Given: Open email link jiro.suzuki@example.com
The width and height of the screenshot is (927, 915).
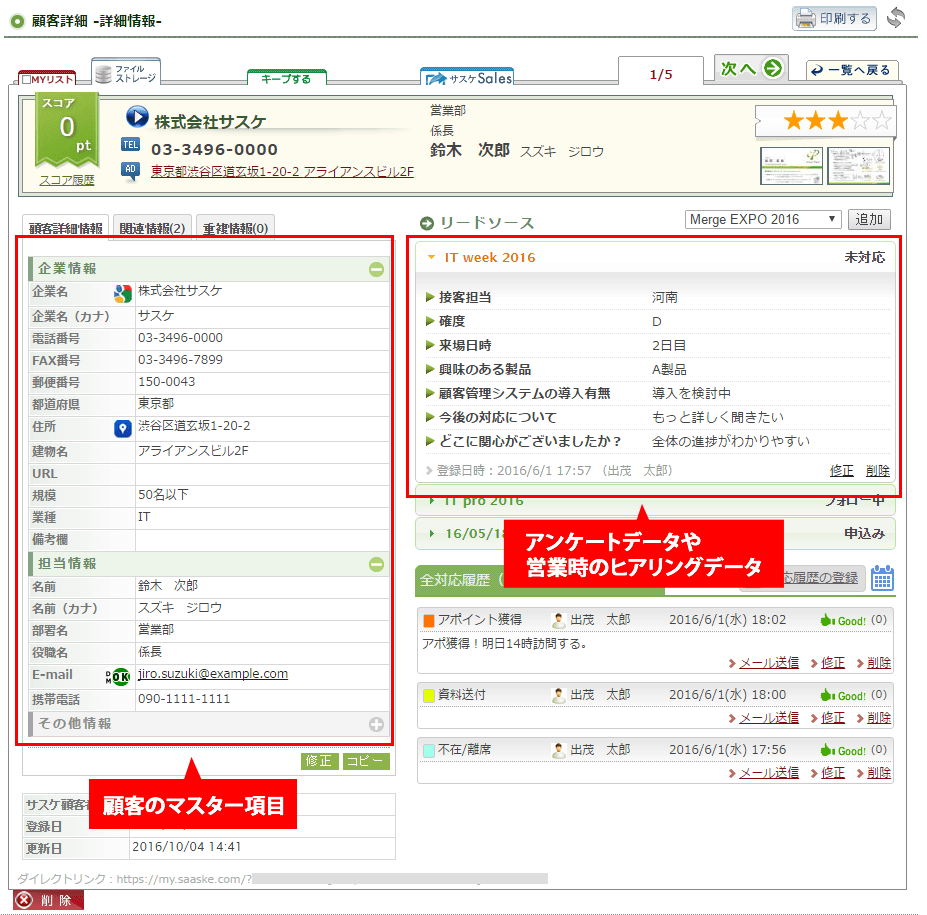Looking at the screenshot, I should point(213,674).
